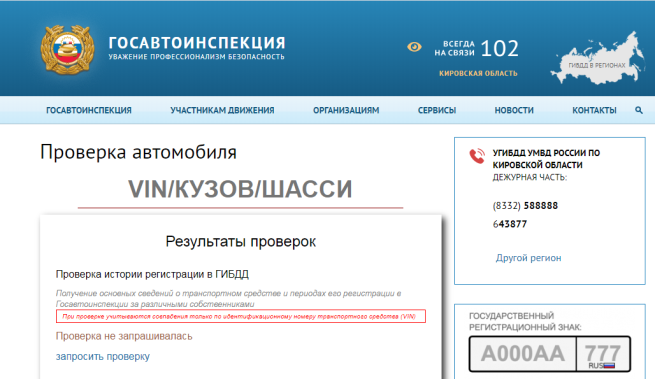Click the red phone icon
655x379 pixels.
click(477, 156)
